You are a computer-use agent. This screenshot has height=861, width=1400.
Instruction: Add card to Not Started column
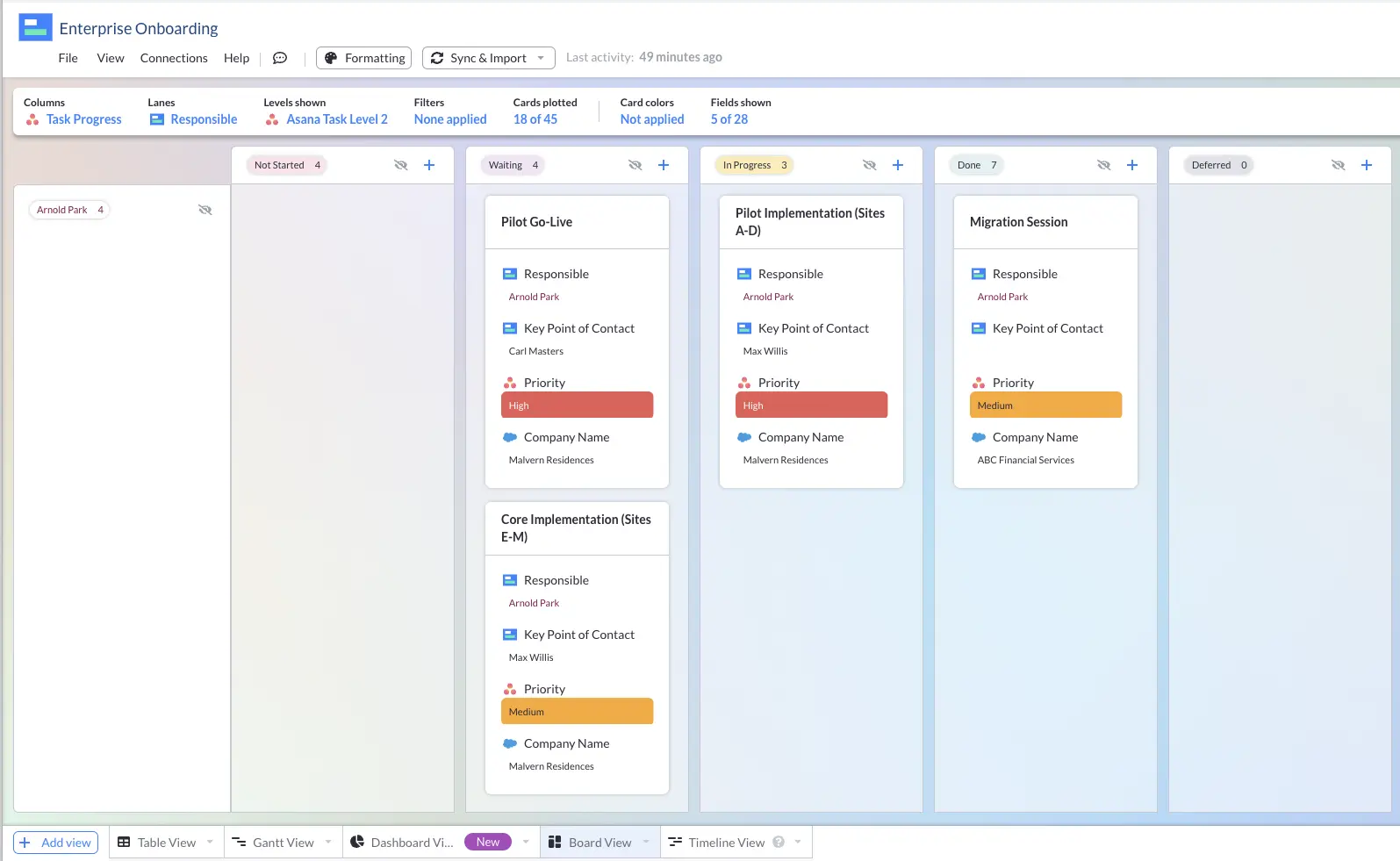429,165
